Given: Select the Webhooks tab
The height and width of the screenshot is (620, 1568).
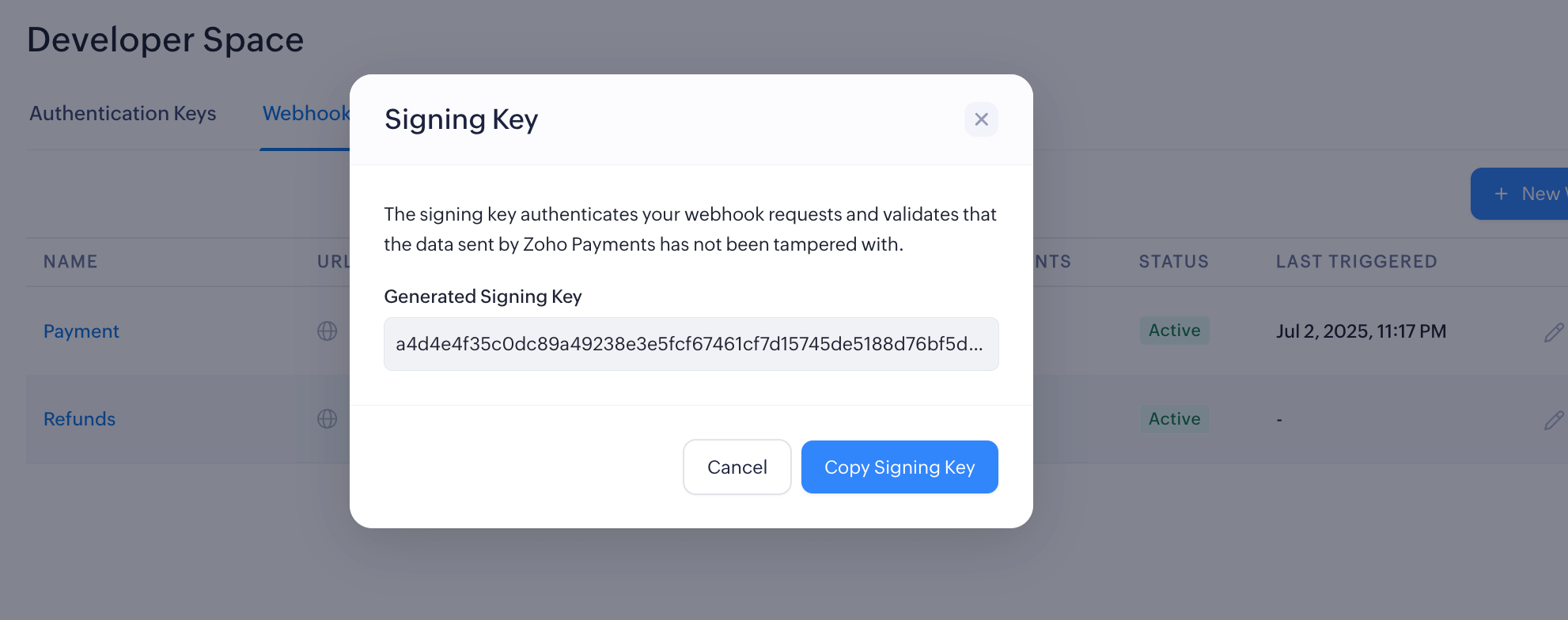Looking at the screenshot, I should click(x=306, y=114).
